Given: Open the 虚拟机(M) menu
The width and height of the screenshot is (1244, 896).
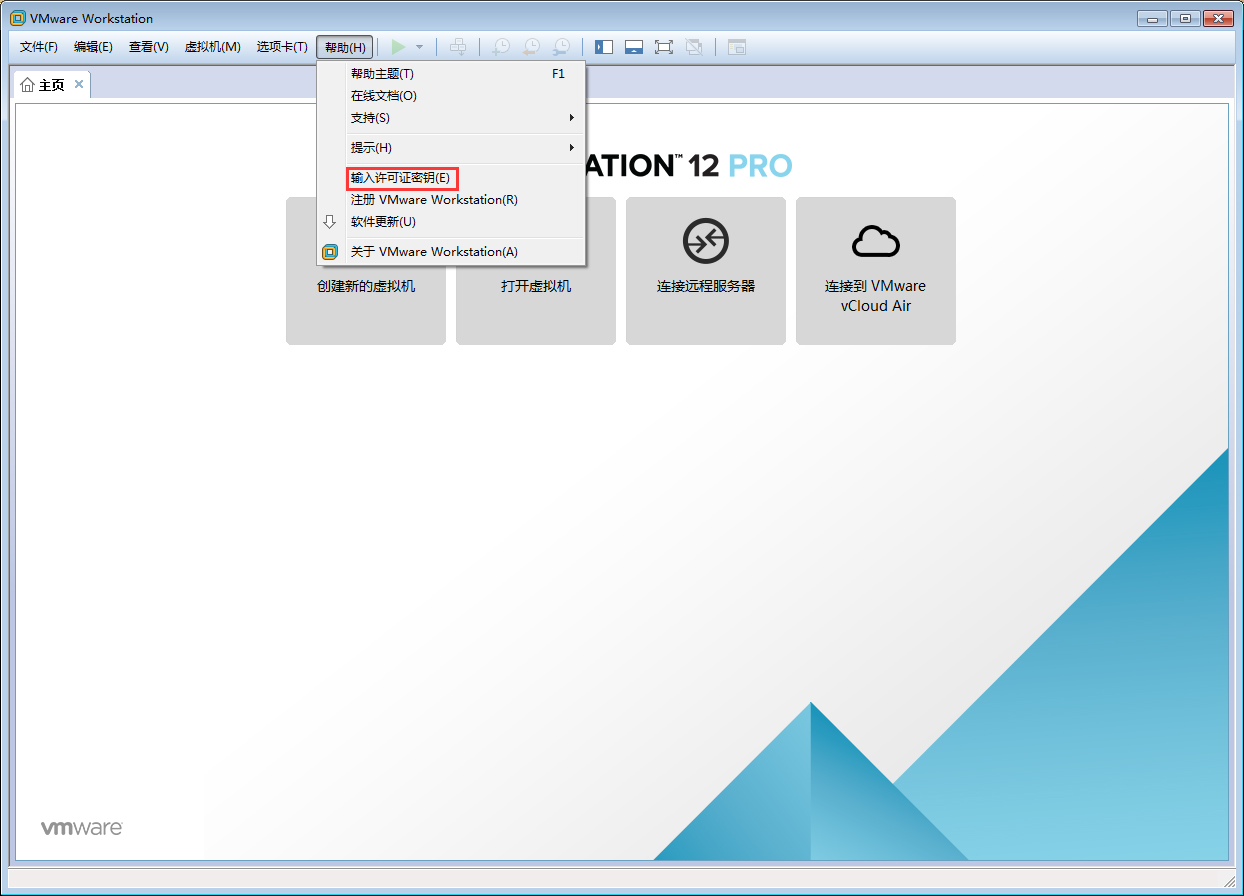Looking at the screenshot, I should [212, 46].
